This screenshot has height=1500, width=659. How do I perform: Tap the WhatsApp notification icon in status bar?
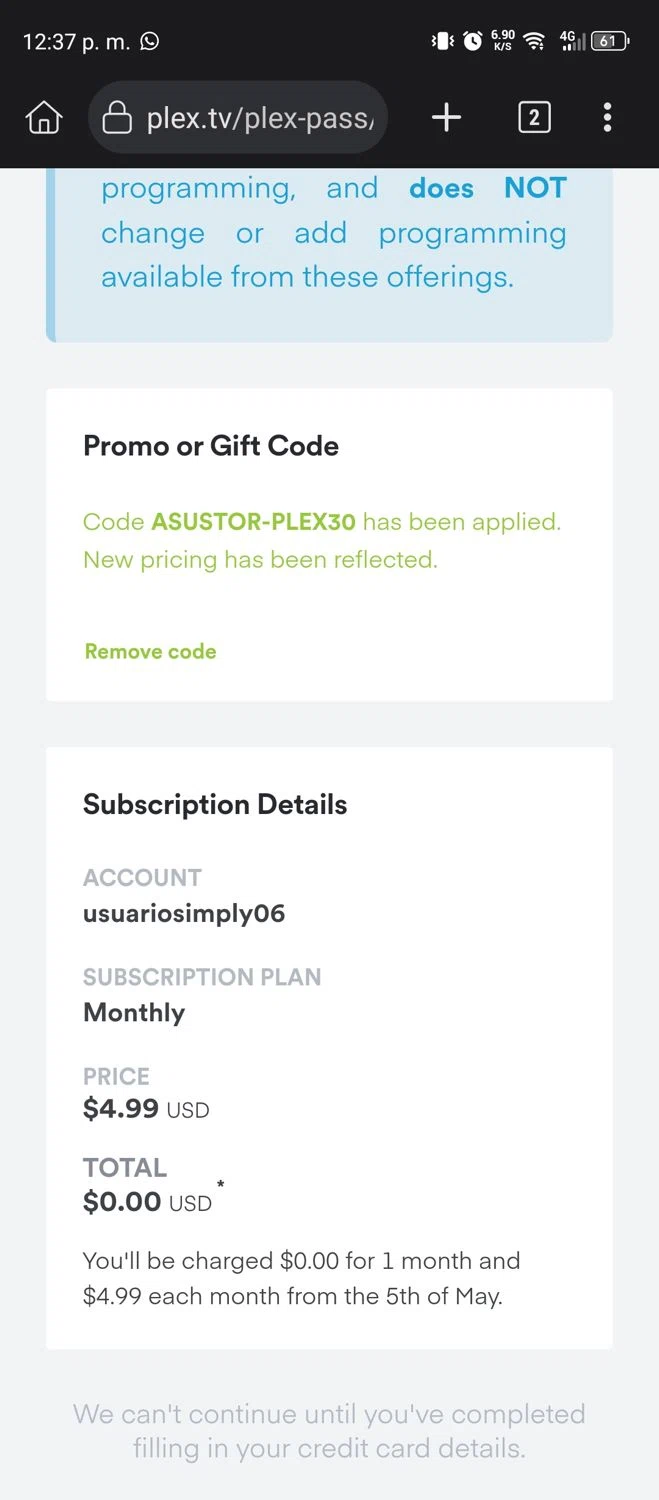(x=150, y=41)
